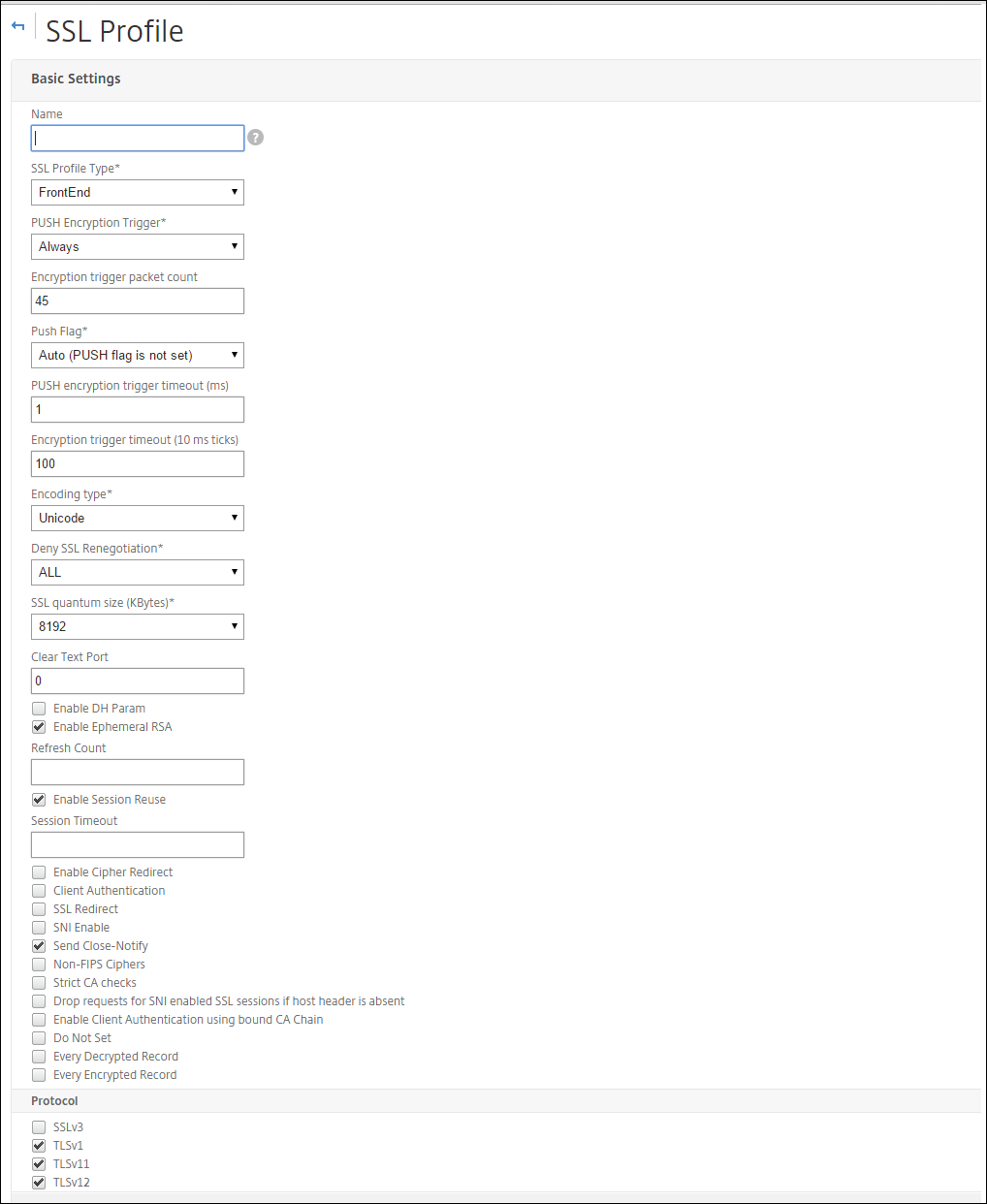Uncheck the TLSv12 protocol
Image resolution: width=987 pixels, height=1204 pixels.
[39, 1183]
